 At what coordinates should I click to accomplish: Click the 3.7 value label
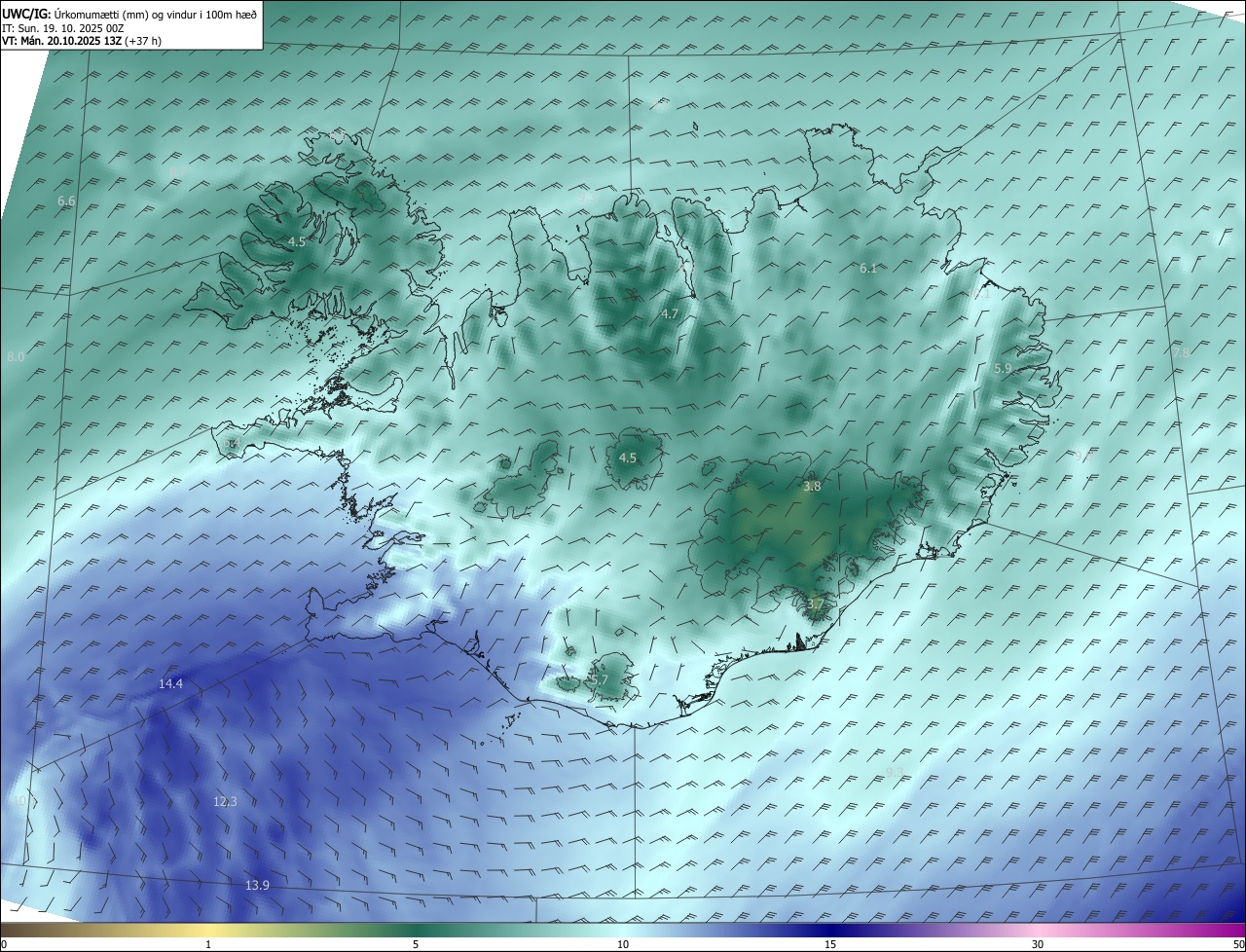(x=815, y=604)
